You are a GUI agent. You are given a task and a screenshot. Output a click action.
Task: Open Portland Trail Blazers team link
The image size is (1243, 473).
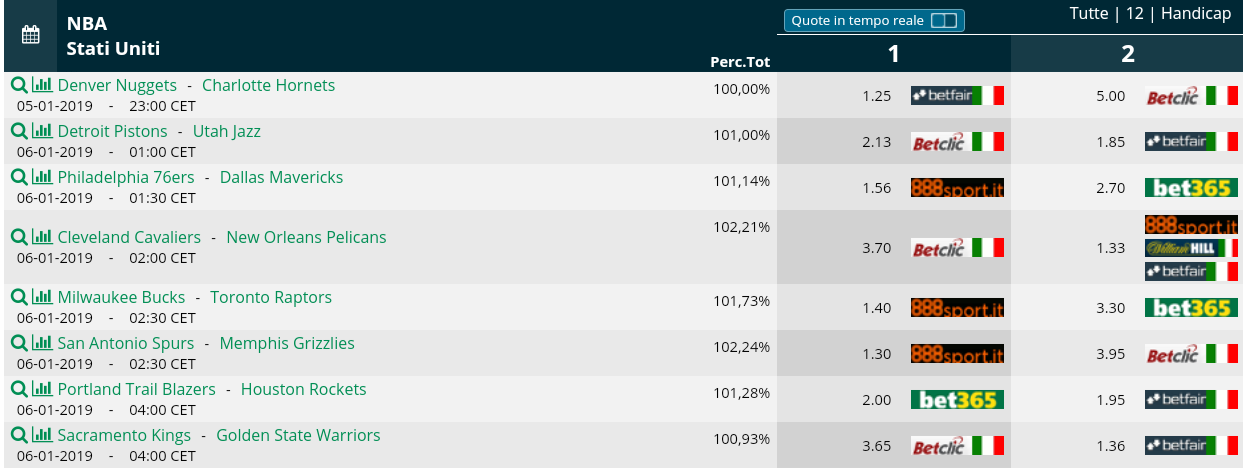click(x=137, y=389)
